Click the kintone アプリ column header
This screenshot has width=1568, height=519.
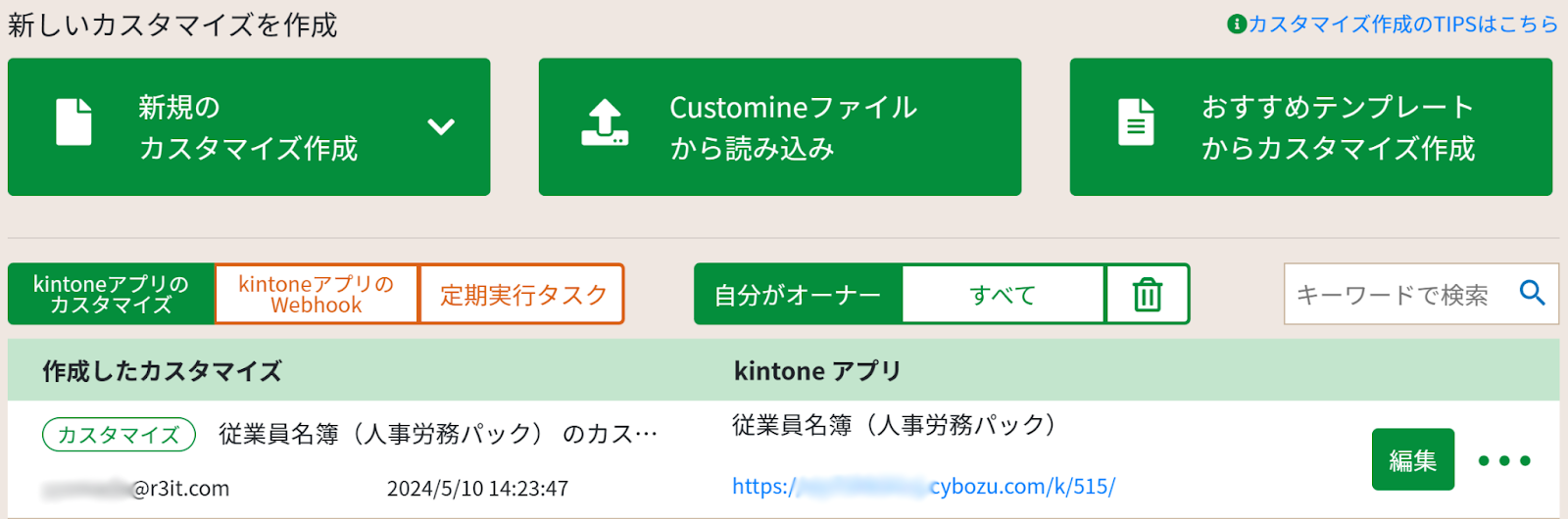pos(817,371)
